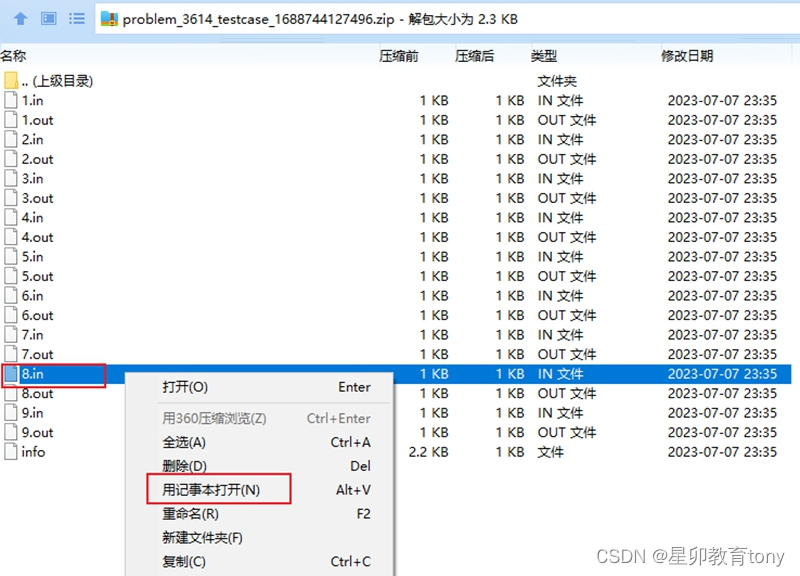Select the 6.in file icon

pyautogui.click(x=11, y=295)
